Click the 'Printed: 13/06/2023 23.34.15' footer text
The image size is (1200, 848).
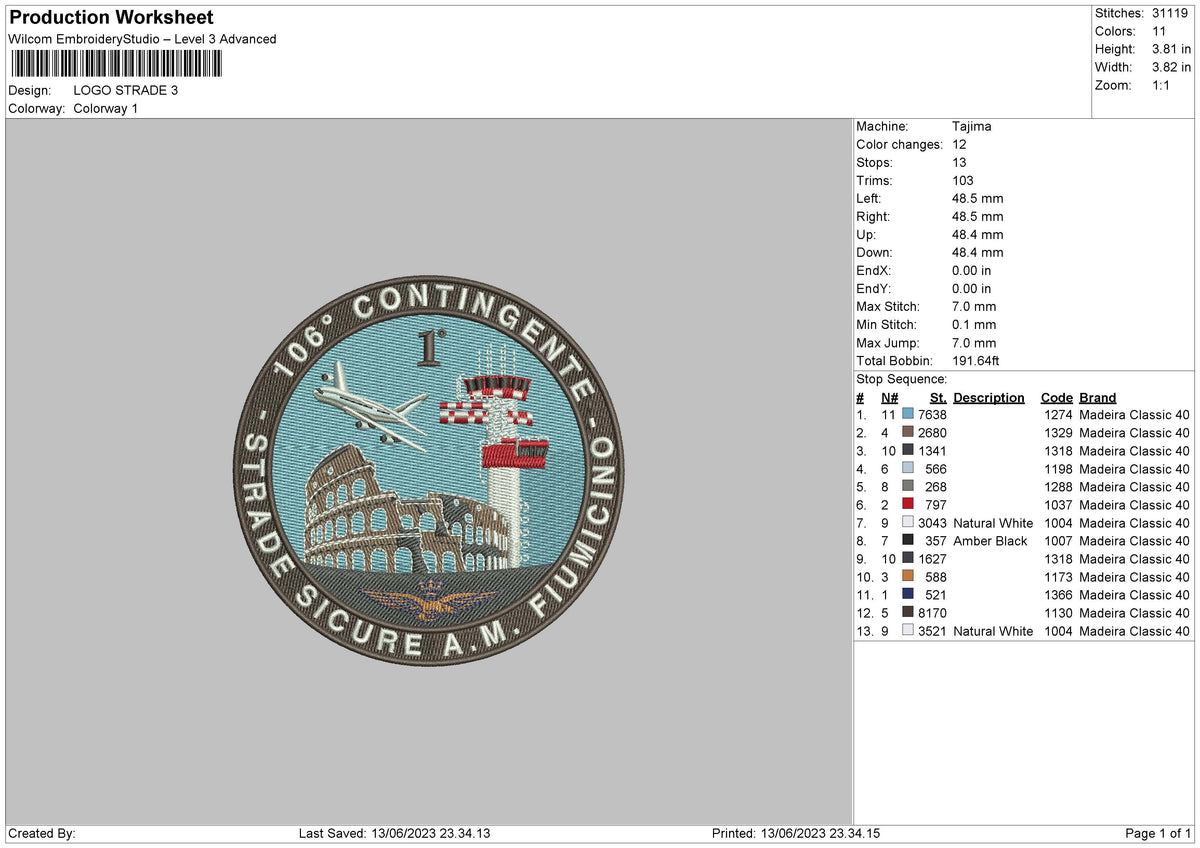point(796,833)
